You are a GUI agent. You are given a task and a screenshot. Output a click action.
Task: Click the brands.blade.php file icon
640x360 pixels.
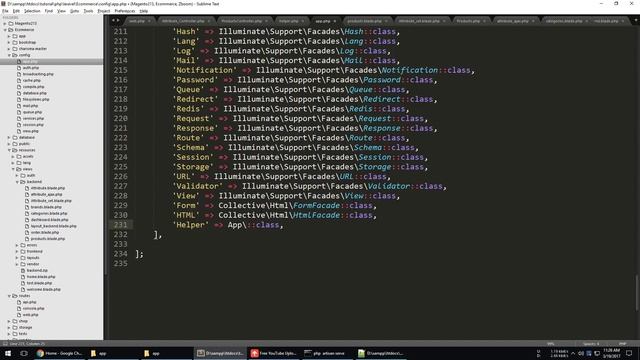[27, 207]
